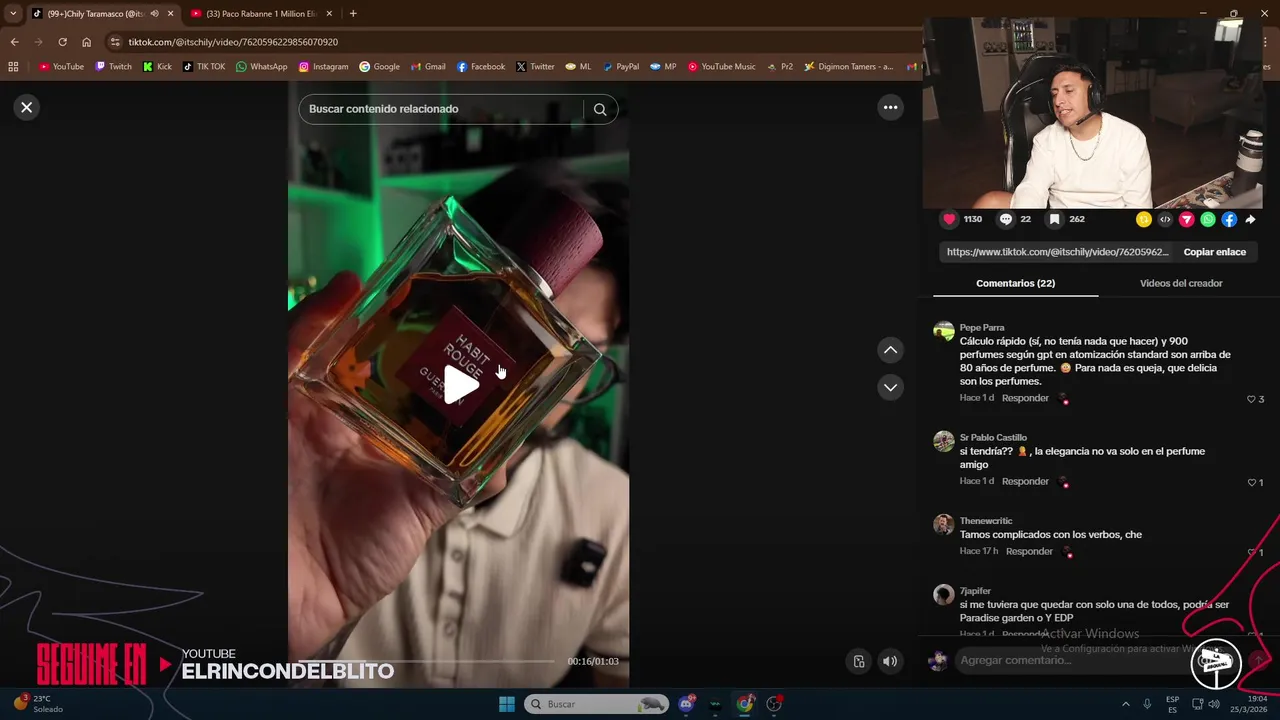Save video with the bookmark icon
The height and width of the screenshot is (720, 1280).
pos(1054,219)
